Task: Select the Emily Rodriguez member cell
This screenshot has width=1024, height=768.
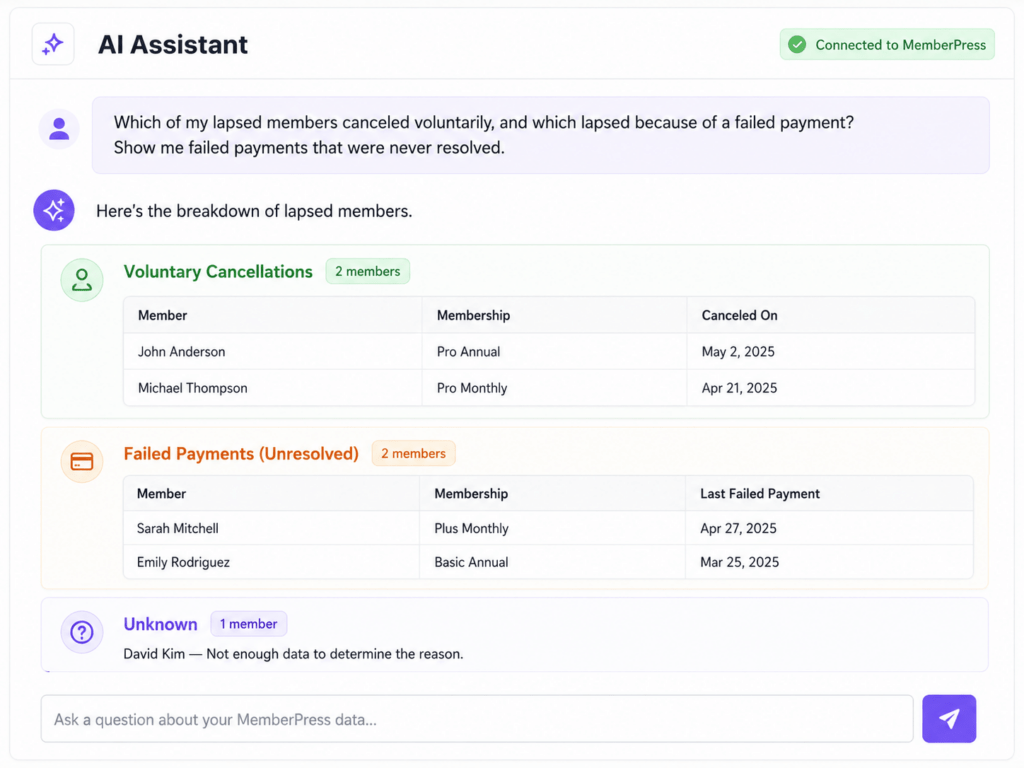Action: [x=271, y=562]
